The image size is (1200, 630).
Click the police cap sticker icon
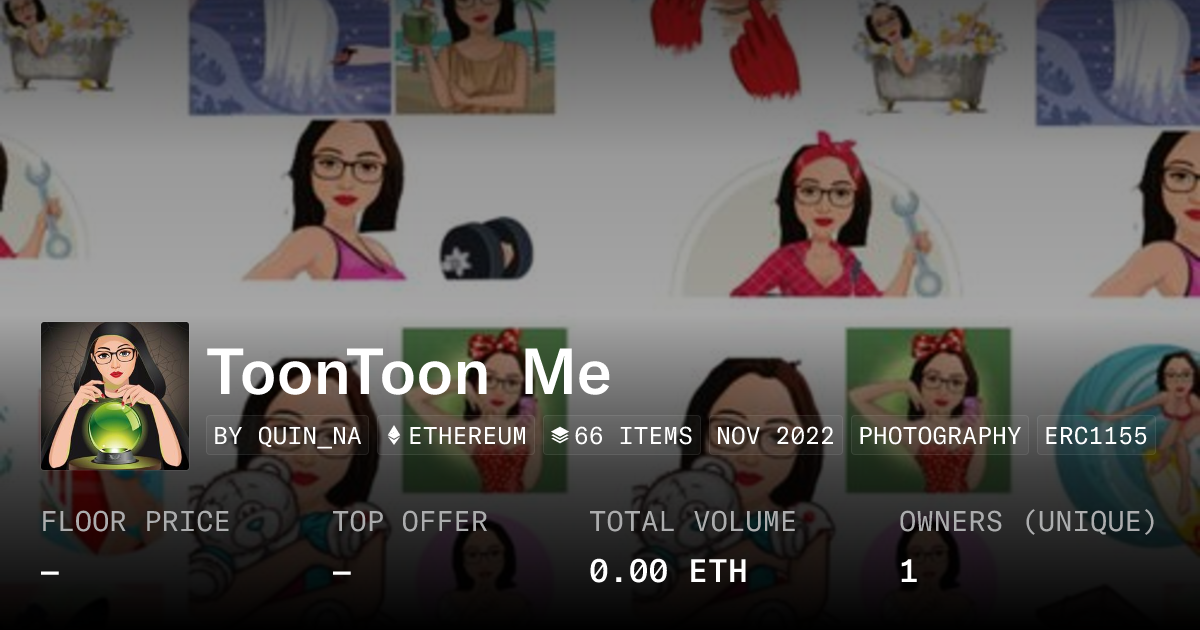coord(486,249)
